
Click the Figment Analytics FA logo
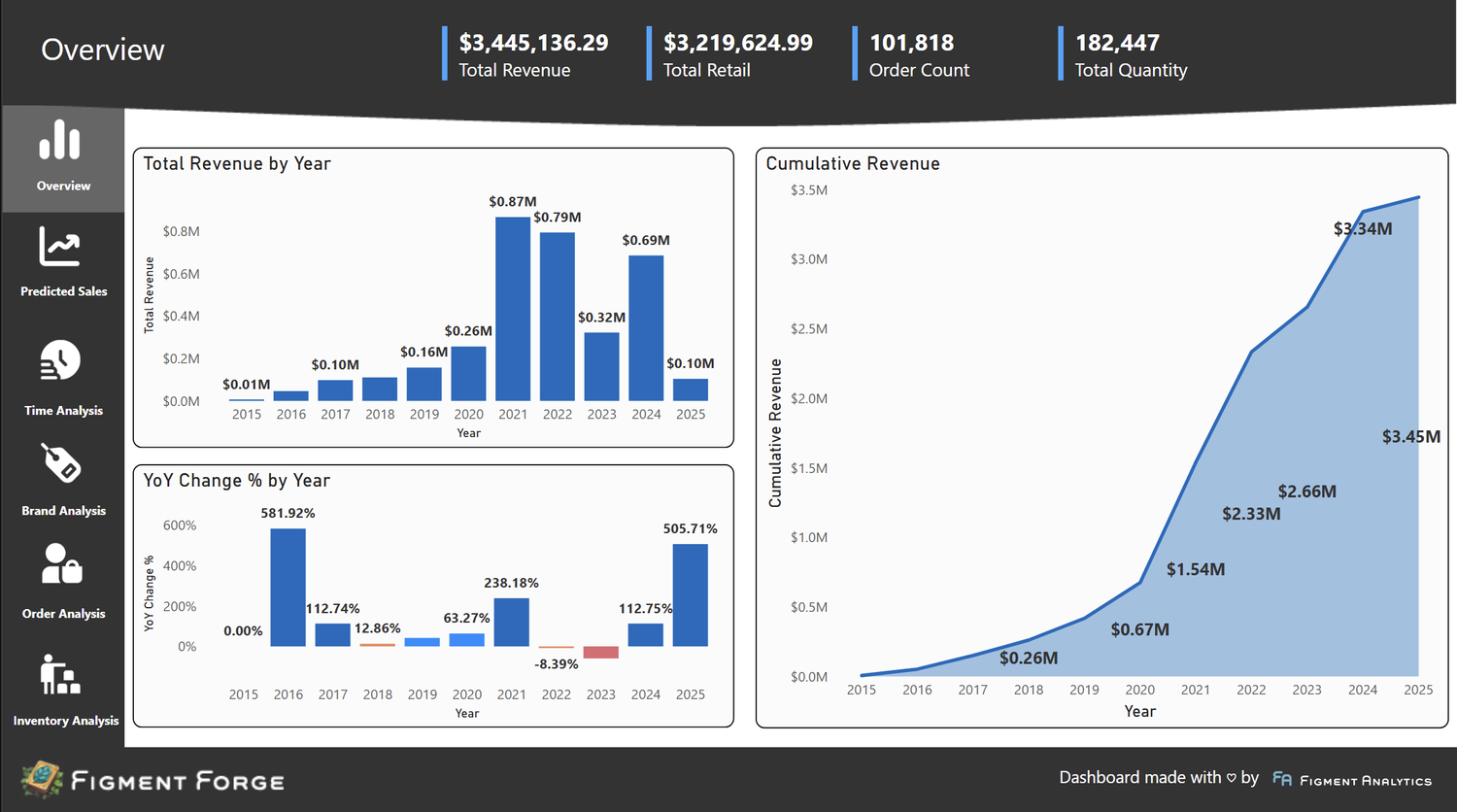click(1282, 779)
